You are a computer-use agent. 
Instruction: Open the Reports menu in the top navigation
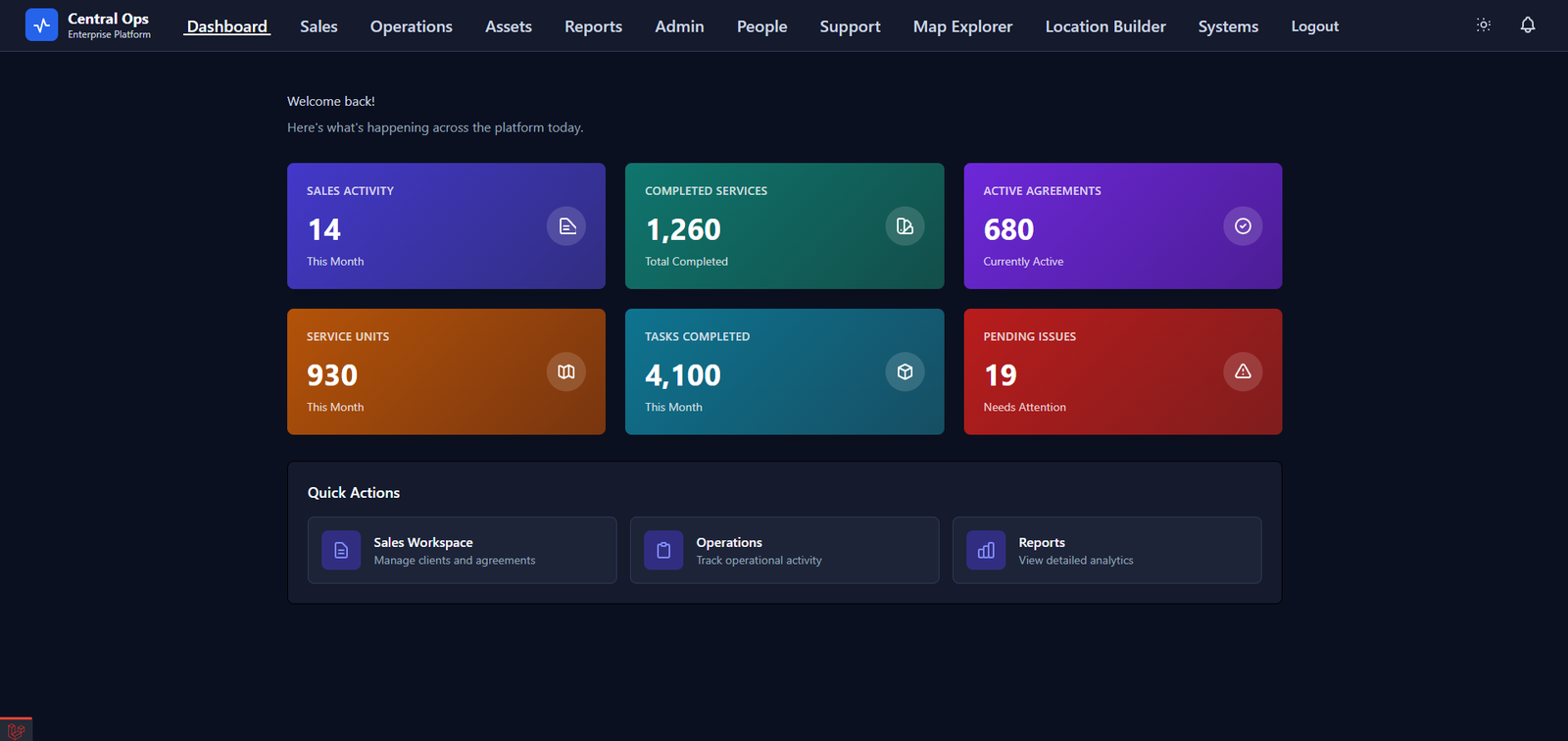(593, 26)
